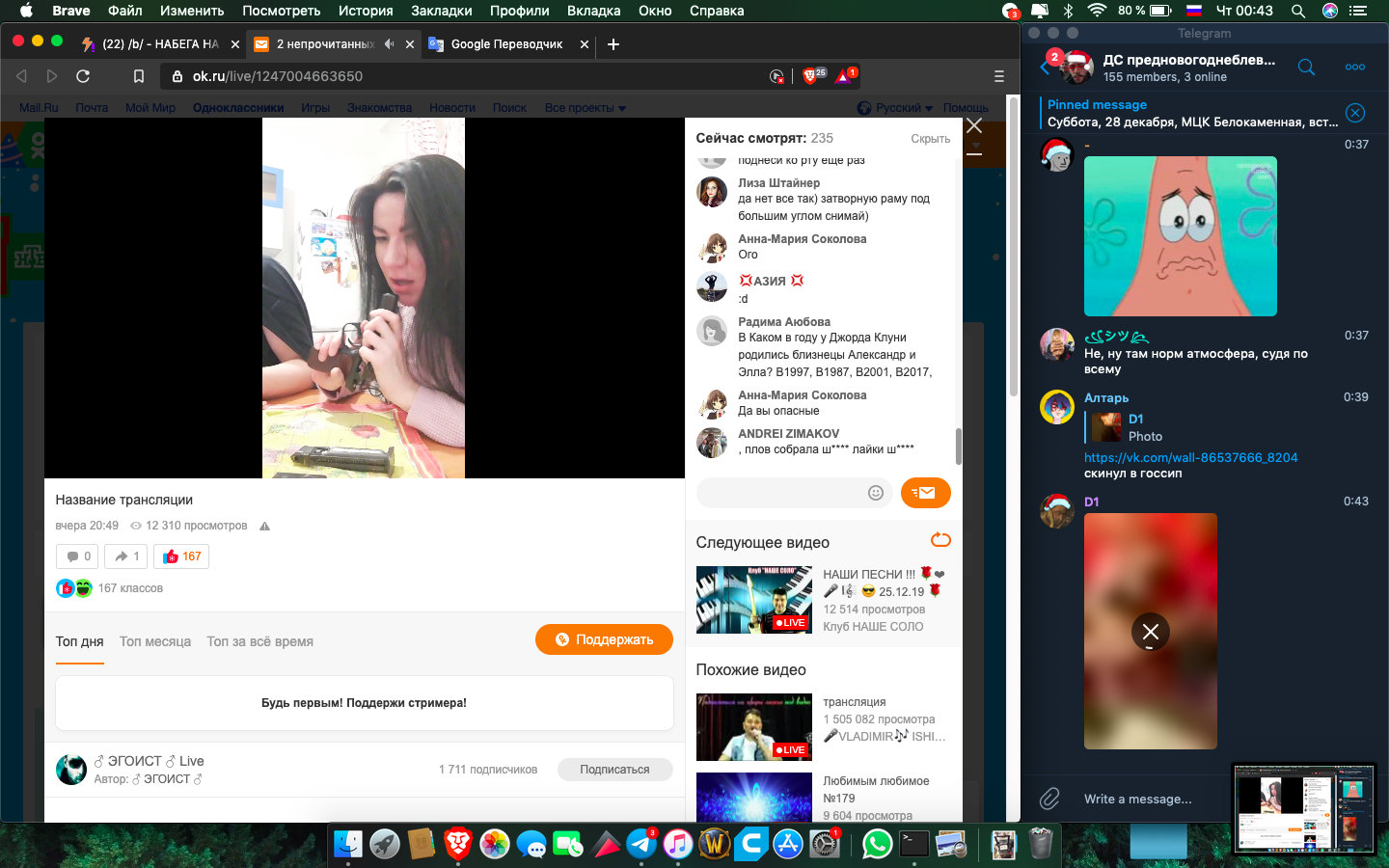Click the orange Поддержать button
This screenshot has height=868, width=1389.
pos(604,639)
